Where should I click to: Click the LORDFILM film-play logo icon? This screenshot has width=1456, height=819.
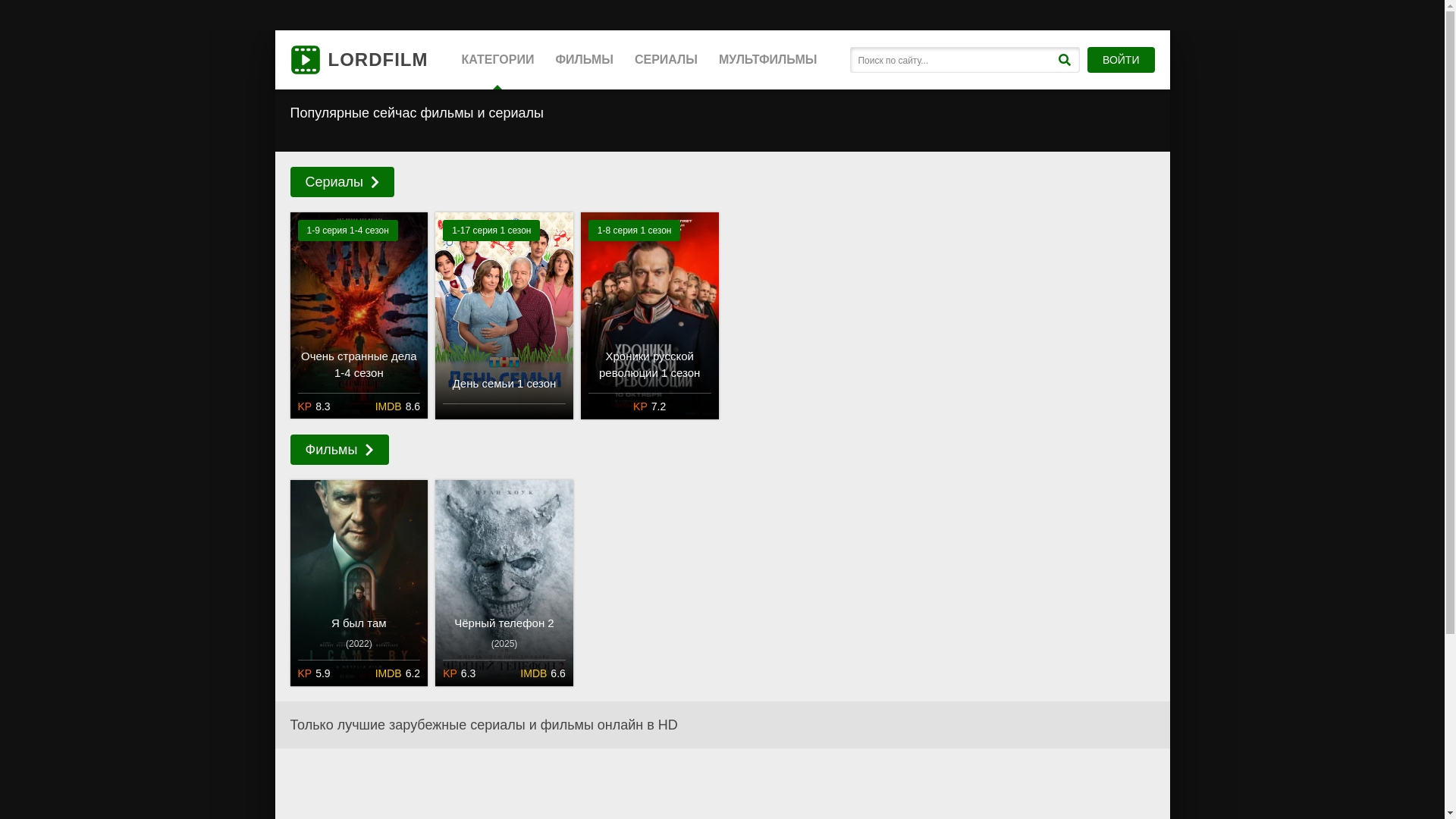[x=306, y=60]
